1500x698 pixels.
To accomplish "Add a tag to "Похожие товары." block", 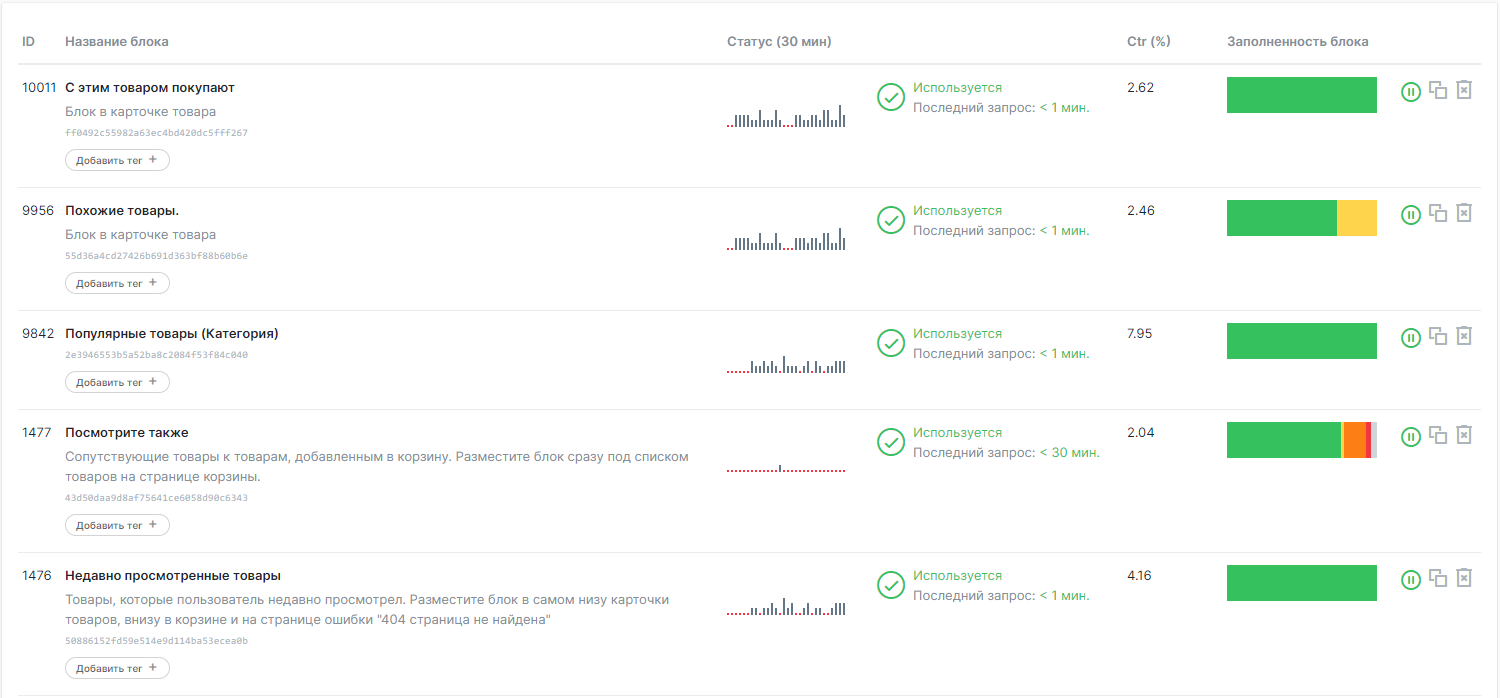I will click(117, 283).
